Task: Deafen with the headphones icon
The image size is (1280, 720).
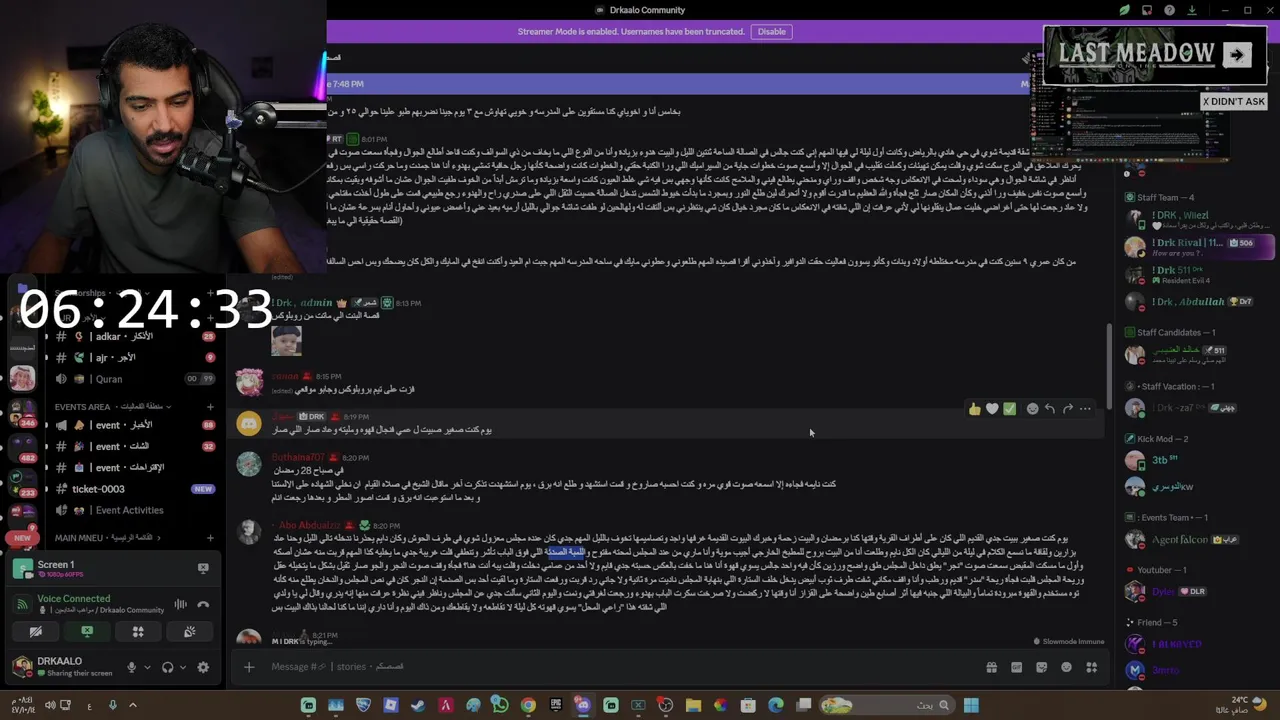Action: coord(167,667)
